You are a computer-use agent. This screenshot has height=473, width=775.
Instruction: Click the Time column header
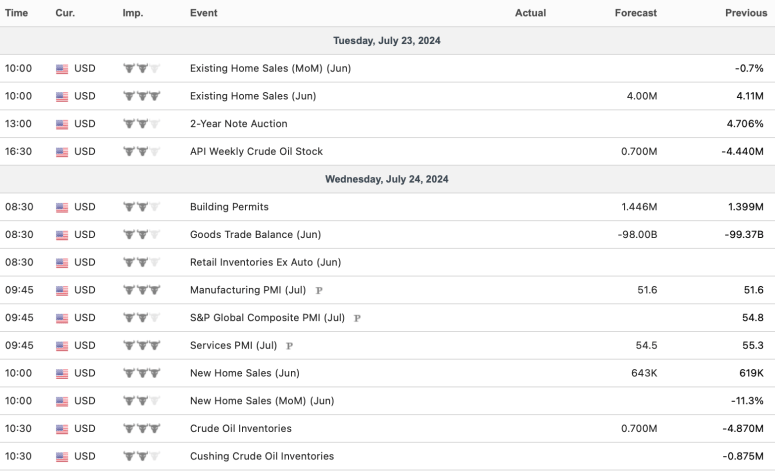coord(16,13)
